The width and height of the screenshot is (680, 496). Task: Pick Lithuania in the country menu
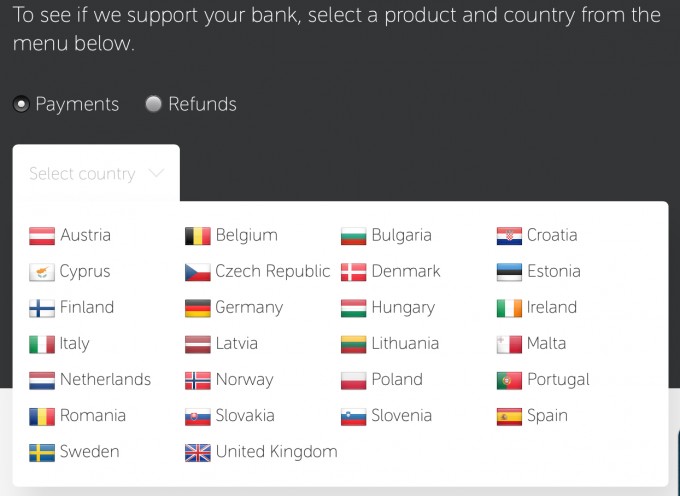click(x=390, y=344)
